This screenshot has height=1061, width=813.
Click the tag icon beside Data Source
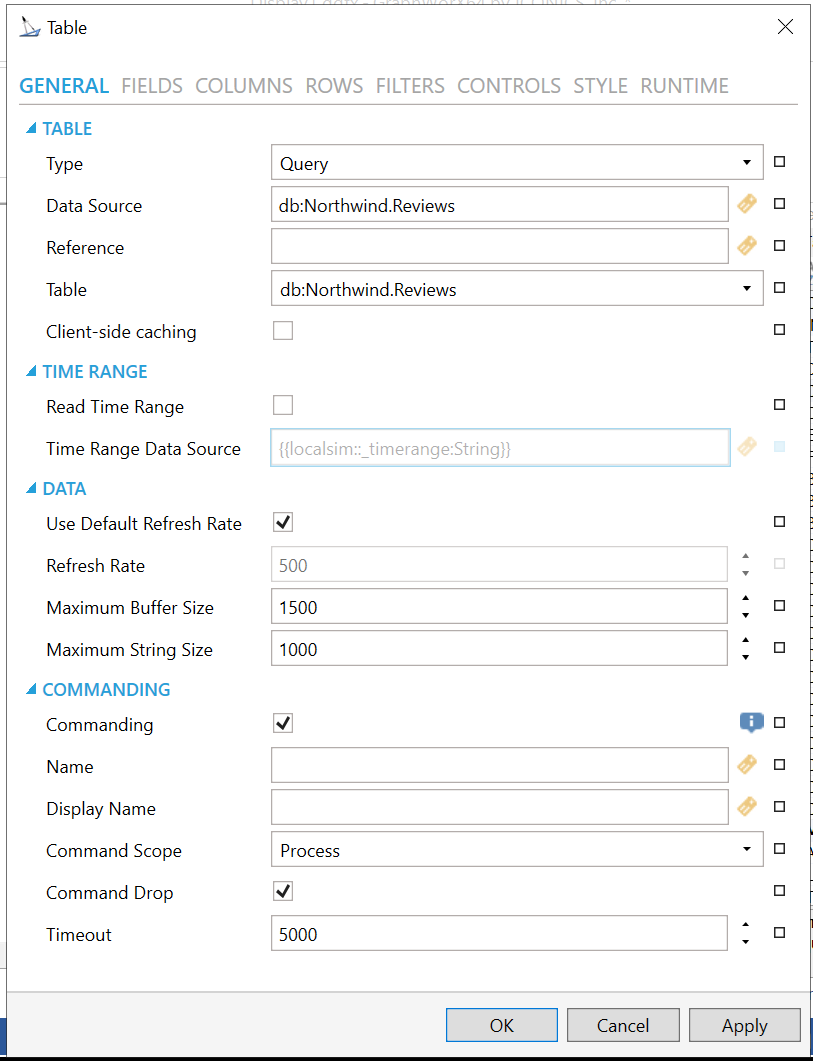(x=747, y=204)
